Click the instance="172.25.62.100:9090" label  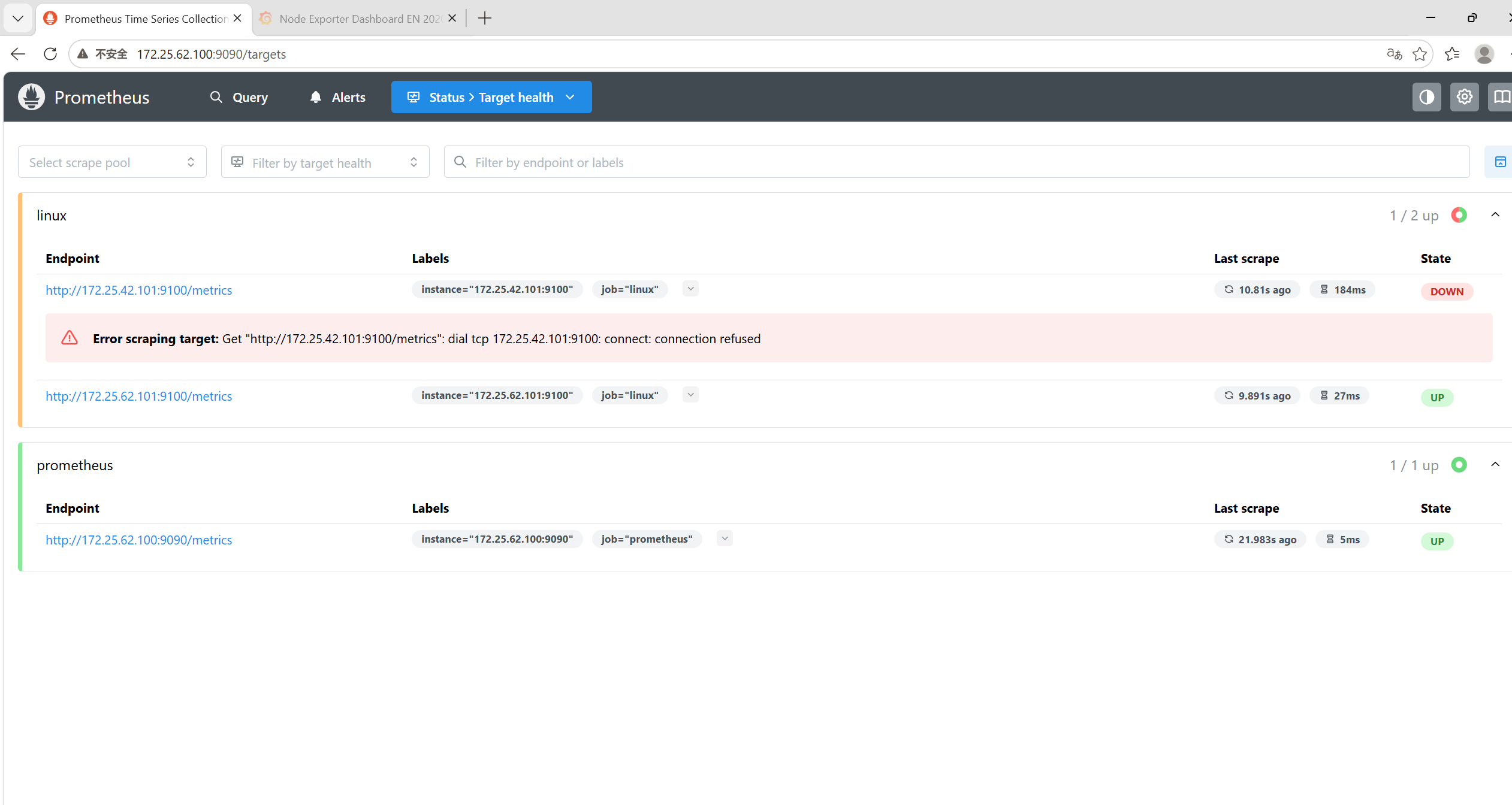pyautogui.click(x=497, y=539)
